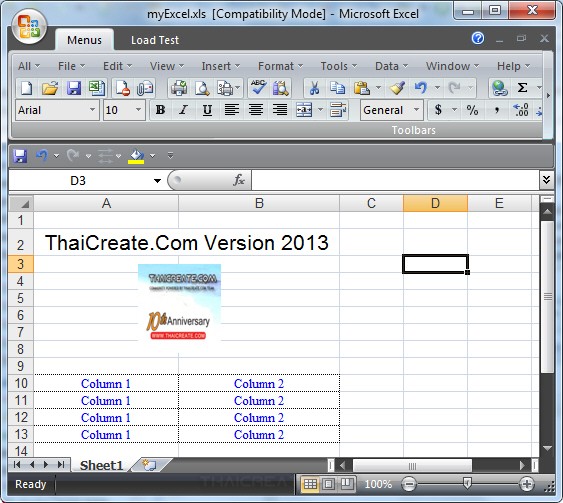This screenshot has width=563, height=503.
Task: Open the Arial font name dropdown
Action: click(92, 110)
